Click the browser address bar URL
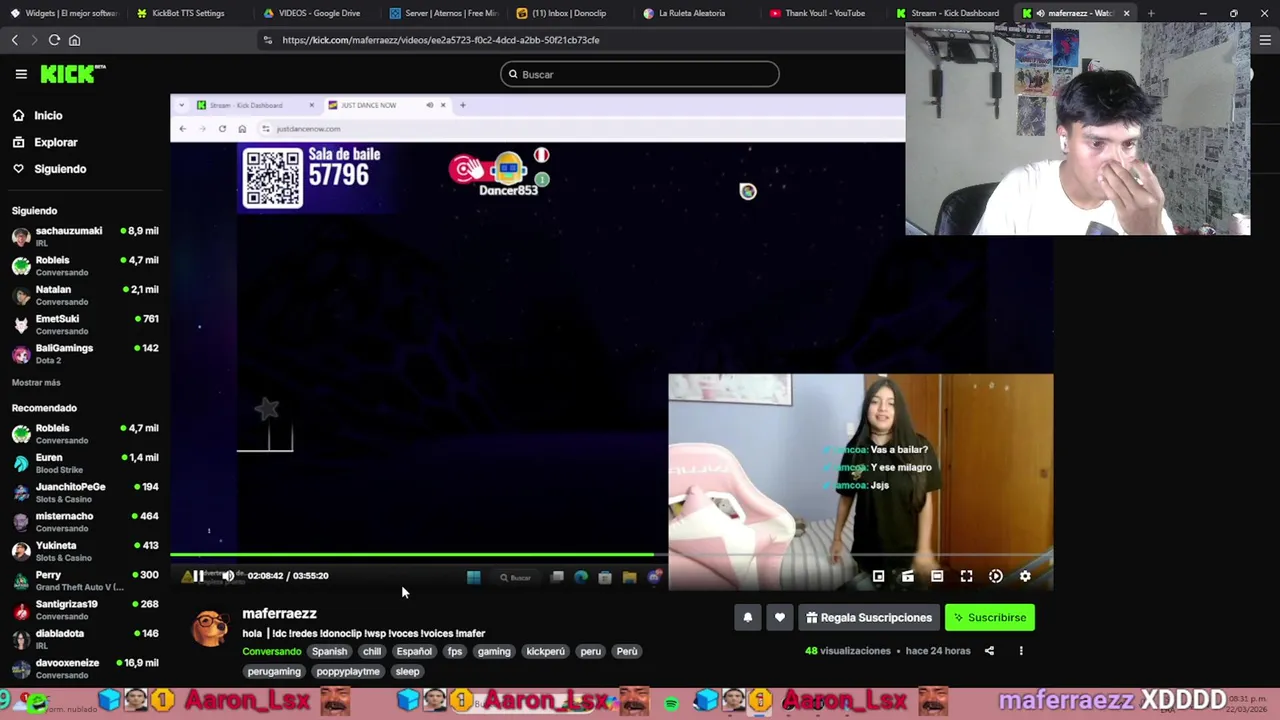The image size is (1280, 720). (x=441, y=40)
